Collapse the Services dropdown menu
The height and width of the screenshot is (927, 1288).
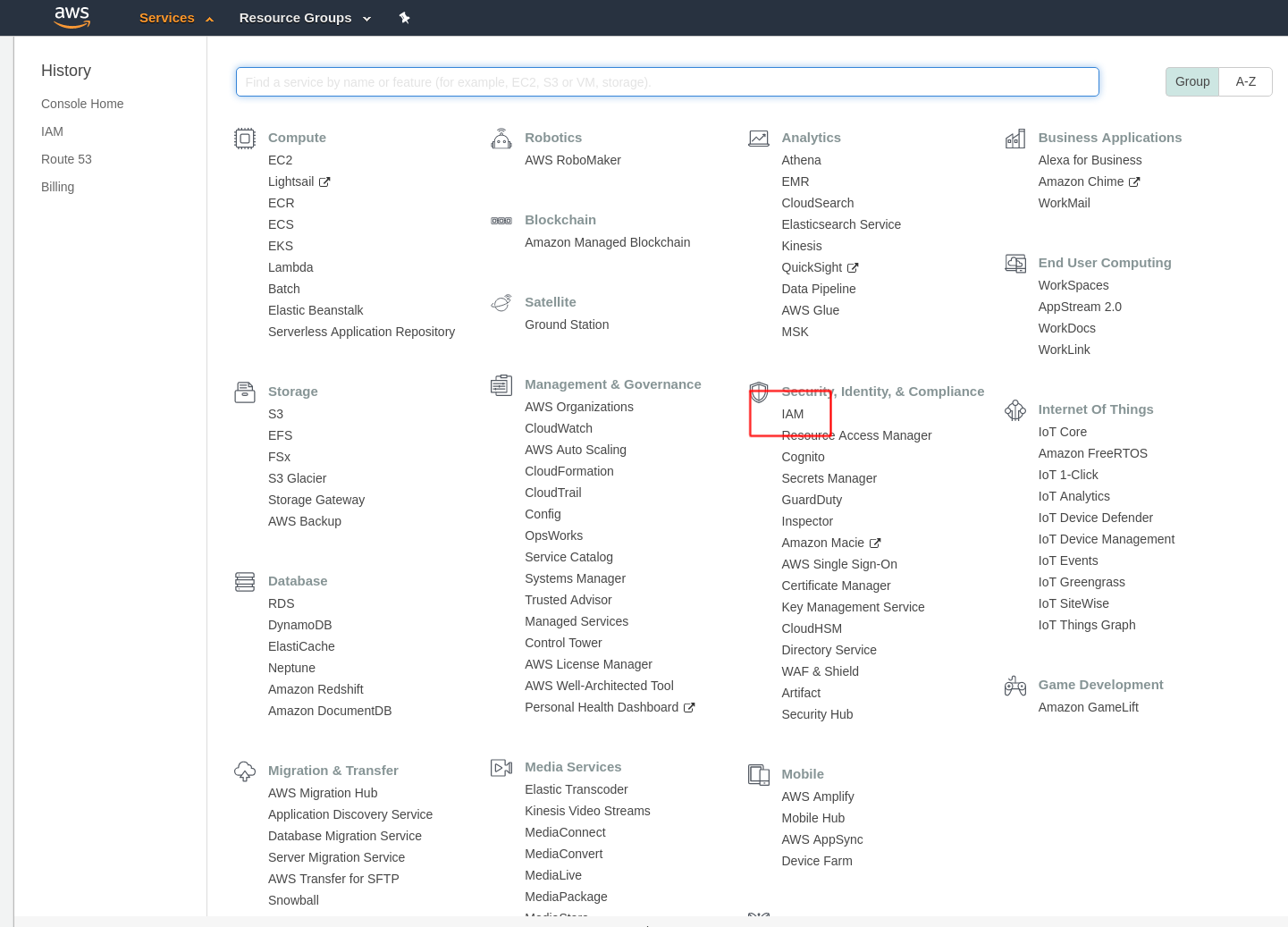tap(176, 18)
